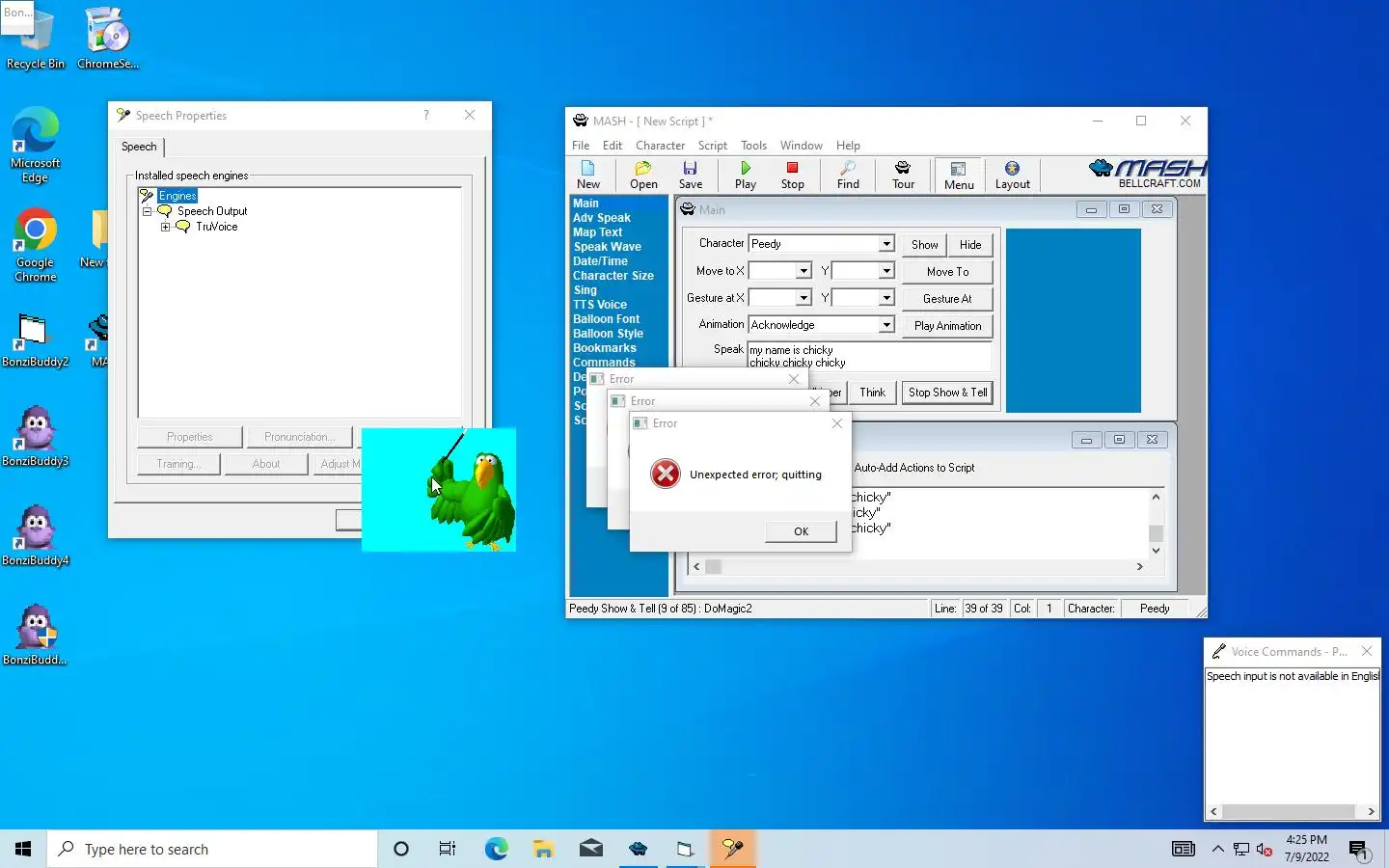Open the Script menu in MASH

tap(713, 146)
